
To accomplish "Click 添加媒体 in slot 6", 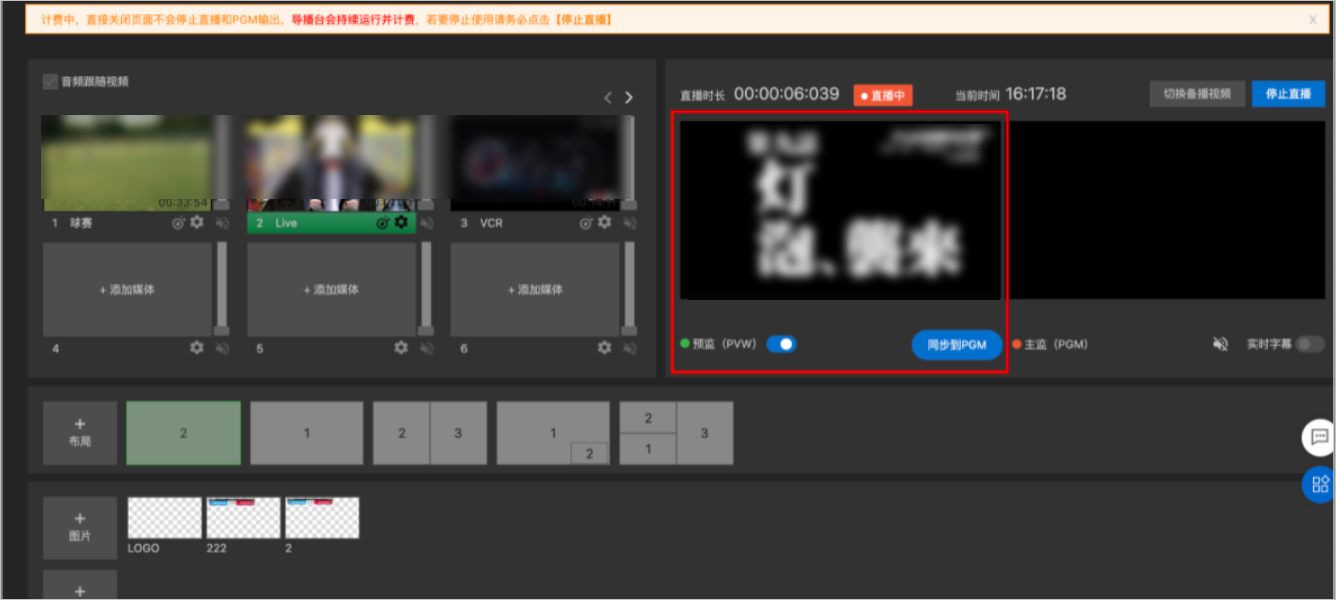I will pos(535,289).
